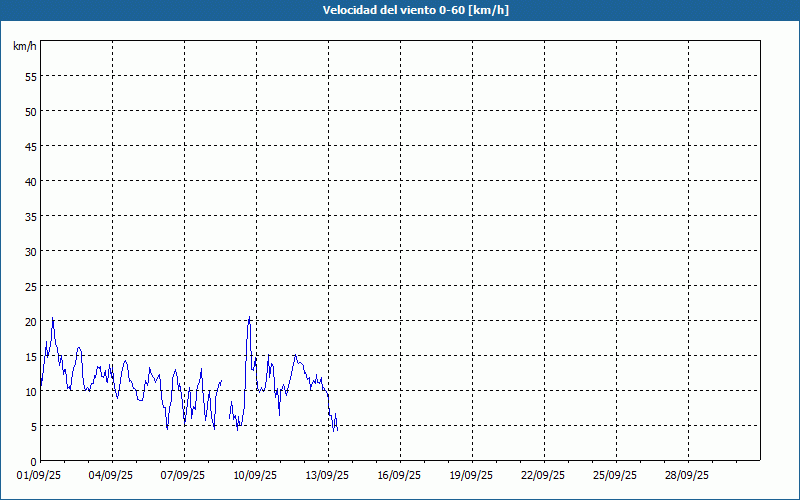This screenshot has width=800, height=500.
Task: Click the y-axis value 0
Action: [34, 462]
